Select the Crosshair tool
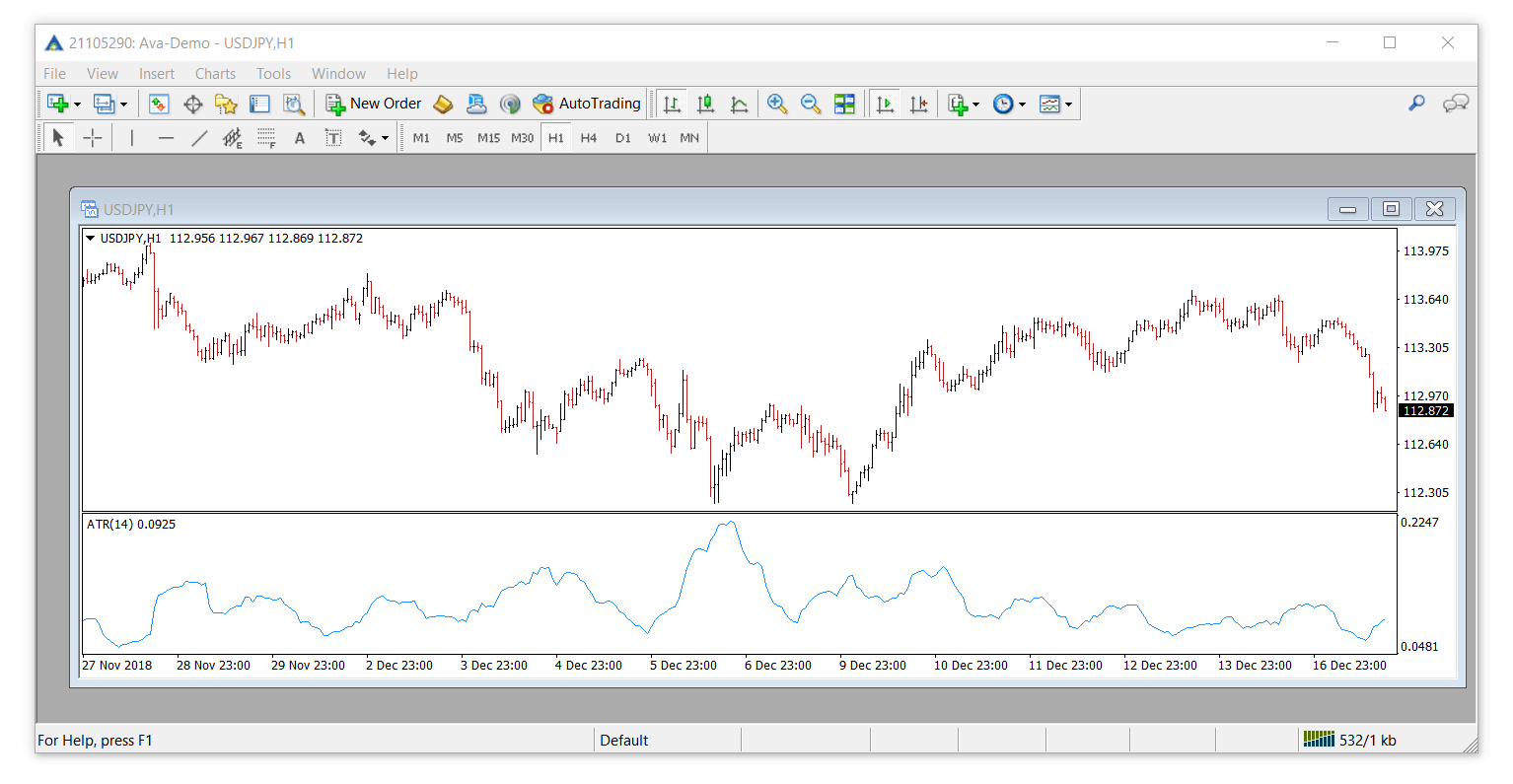The height and width of the screenshot is (784, 1513). pos(93,138)
